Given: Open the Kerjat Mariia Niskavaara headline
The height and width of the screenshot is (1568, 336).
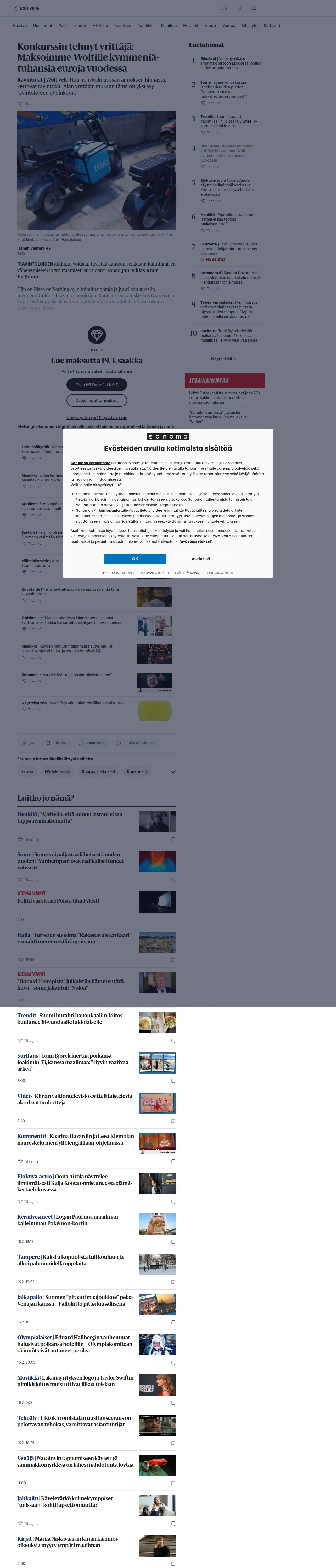Looking at the screenshot, I should [x=68, y=1541].
